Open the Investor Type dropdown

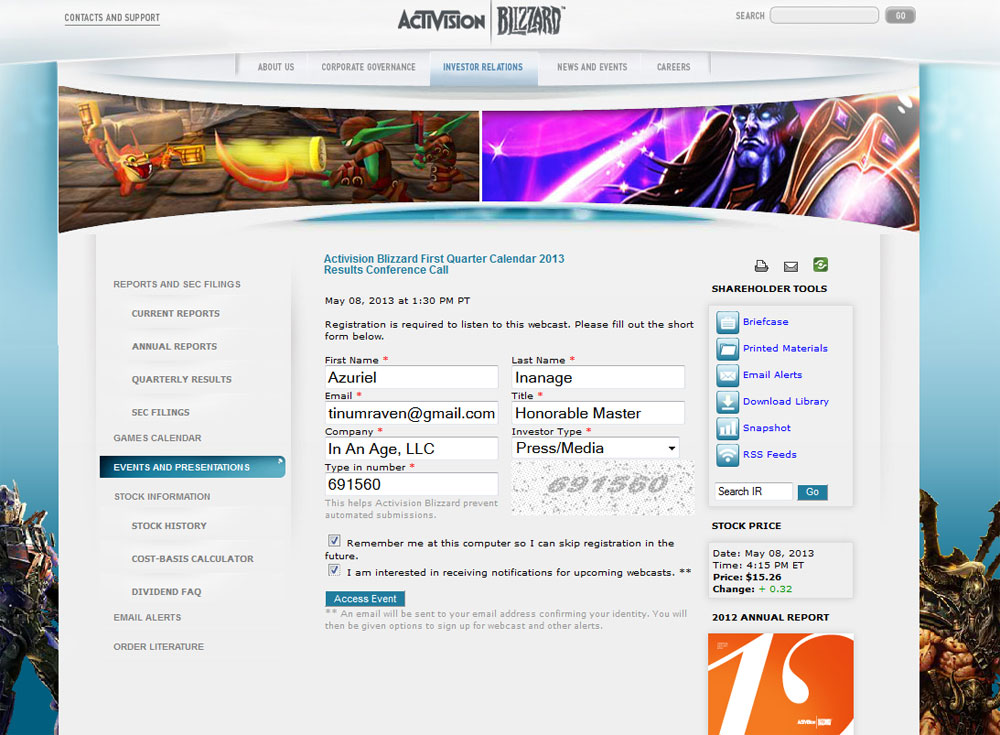pyautogui.click(x=596, y=448)
